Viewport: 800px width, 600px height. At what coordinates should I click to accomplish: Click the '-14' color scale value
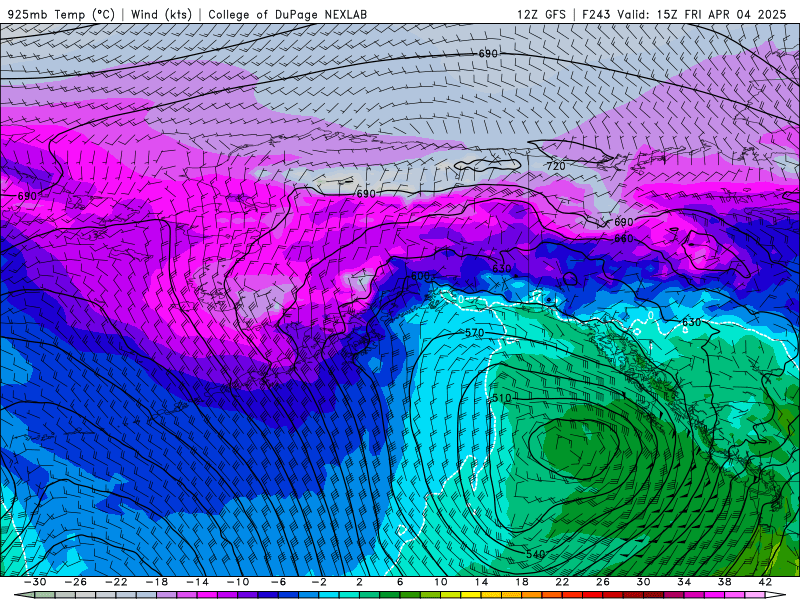[x=197, y=582]
